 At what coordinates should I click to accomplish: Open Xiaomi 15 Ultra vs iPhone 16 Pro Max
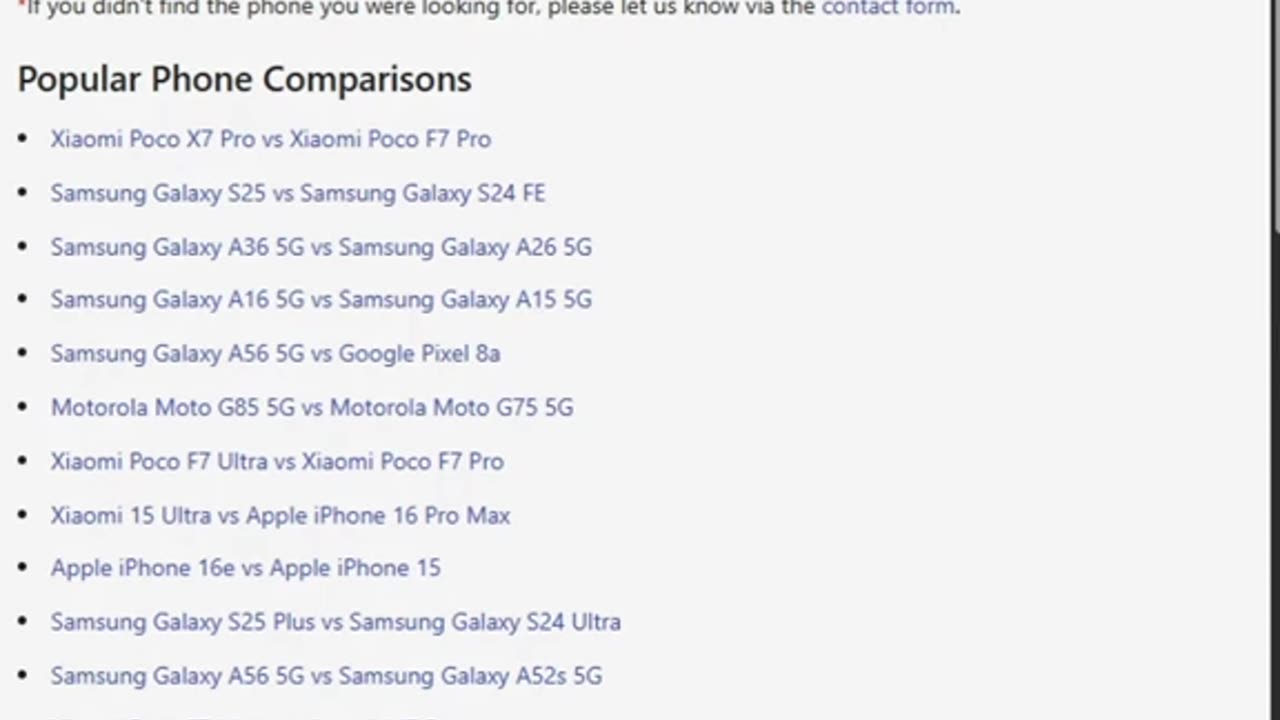coord(280,516)
